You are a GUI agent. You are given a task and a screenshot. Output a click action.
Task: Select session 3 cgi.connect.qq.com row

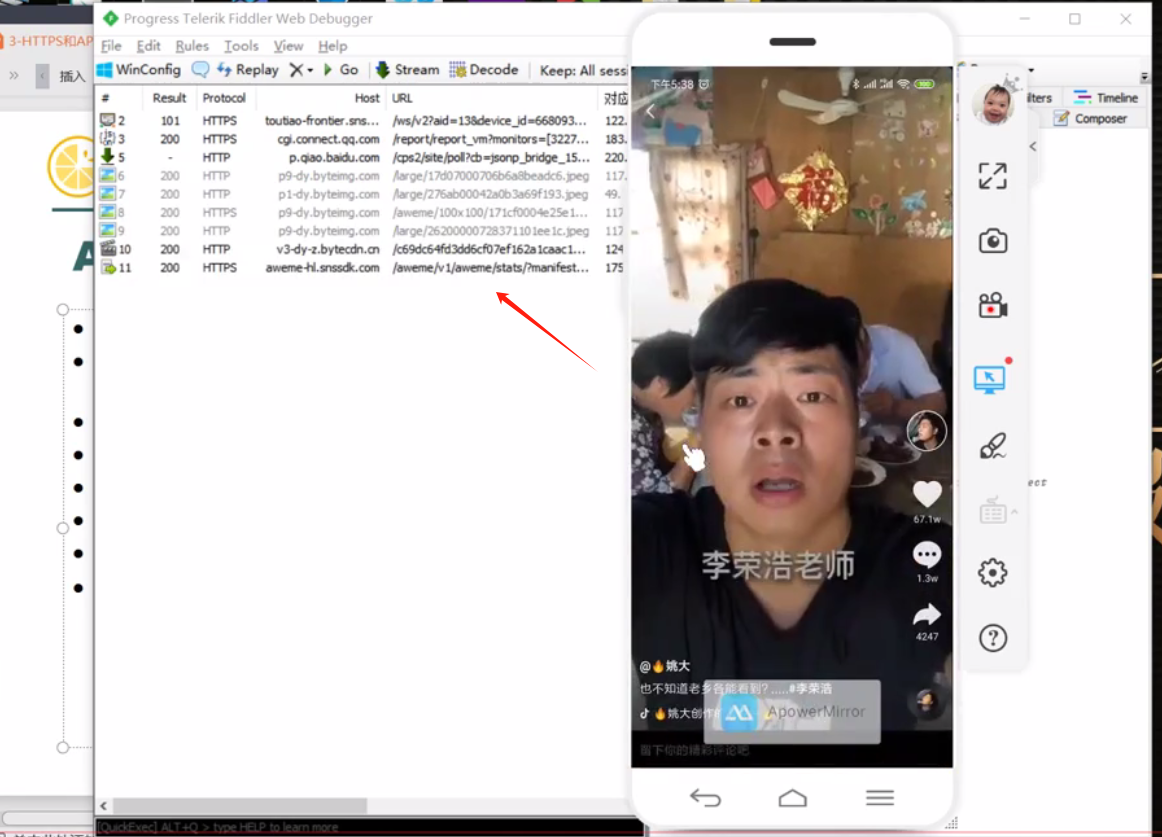[362, 139]
